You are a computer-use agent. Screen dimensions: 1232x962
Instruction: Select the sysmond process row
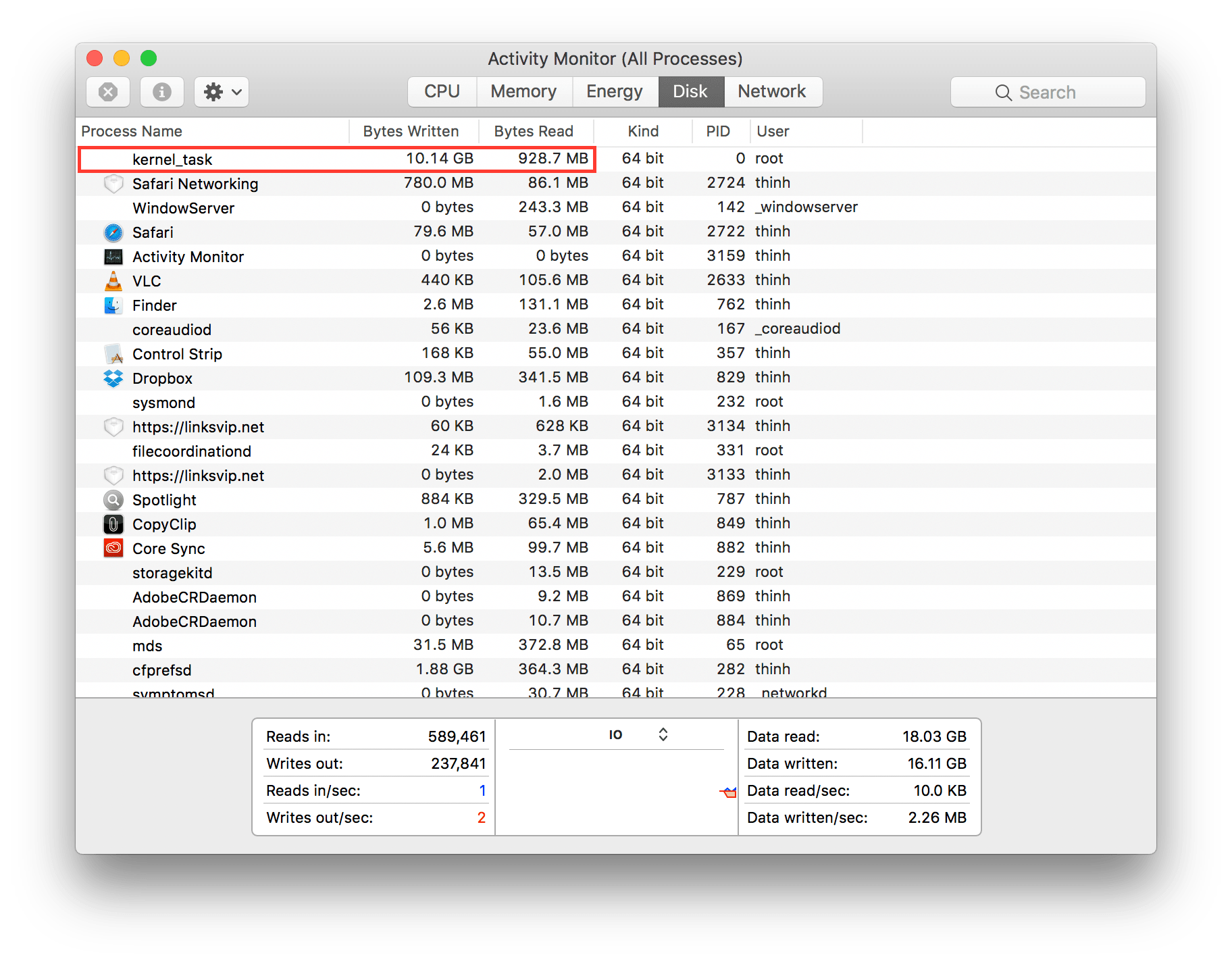coord(616,402)
